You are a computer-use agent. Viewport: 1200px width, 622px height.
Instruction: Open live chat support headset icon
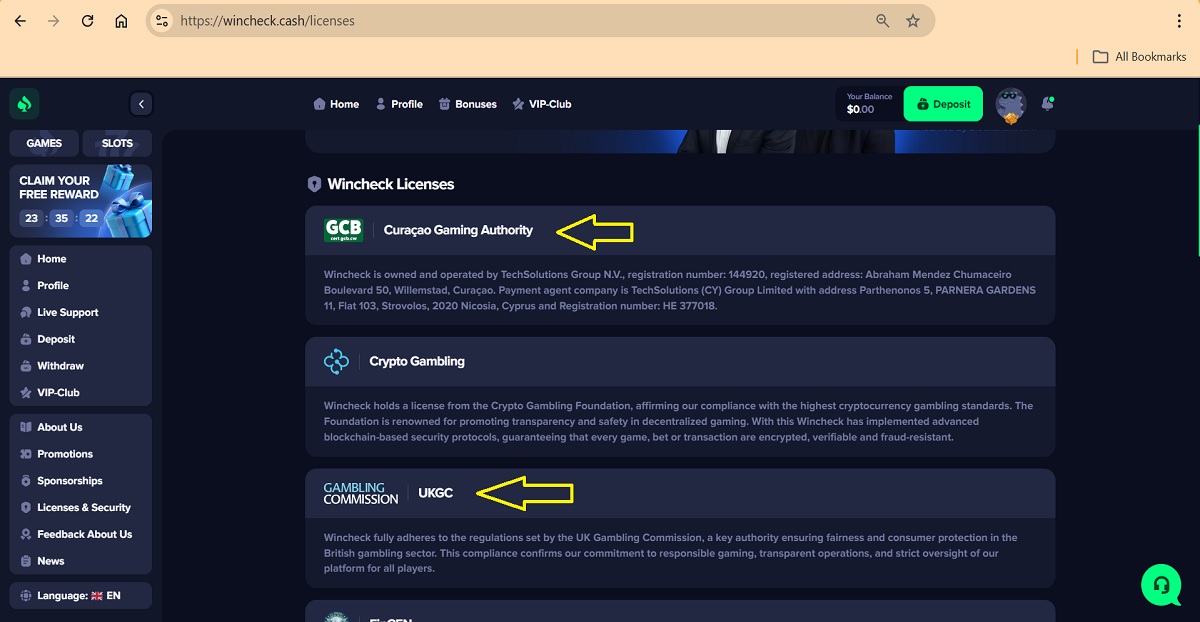pos(1161,584)
